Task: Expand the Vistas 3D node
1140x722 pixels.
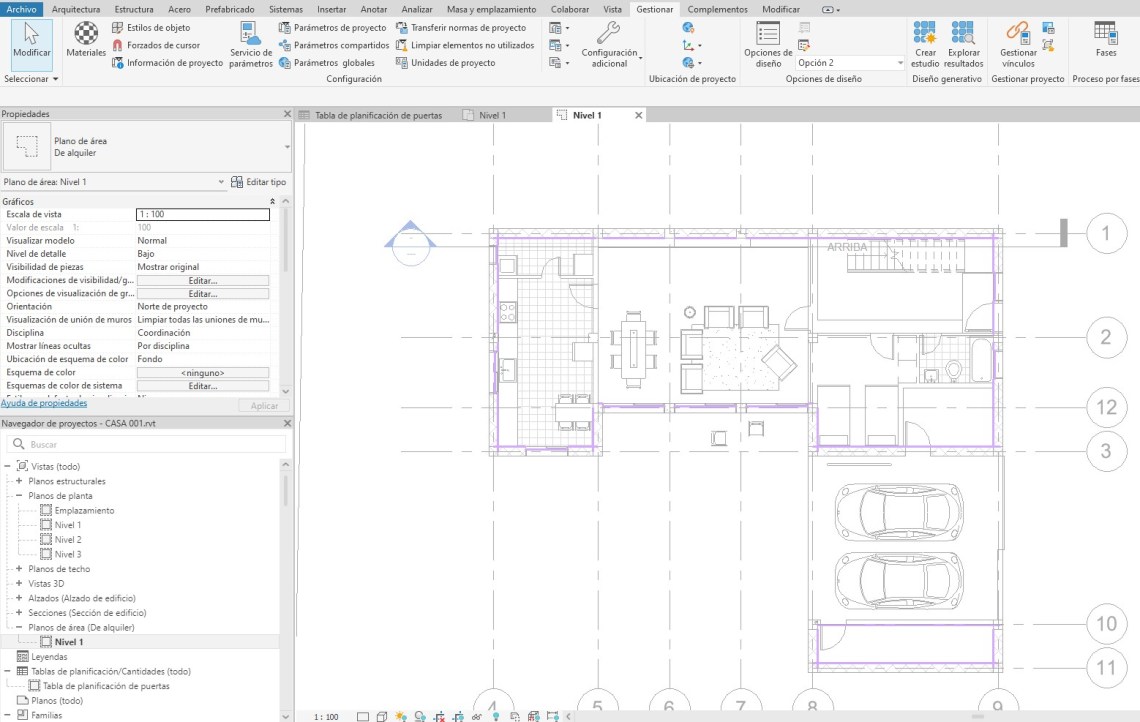Action: (x=19, y=583)
